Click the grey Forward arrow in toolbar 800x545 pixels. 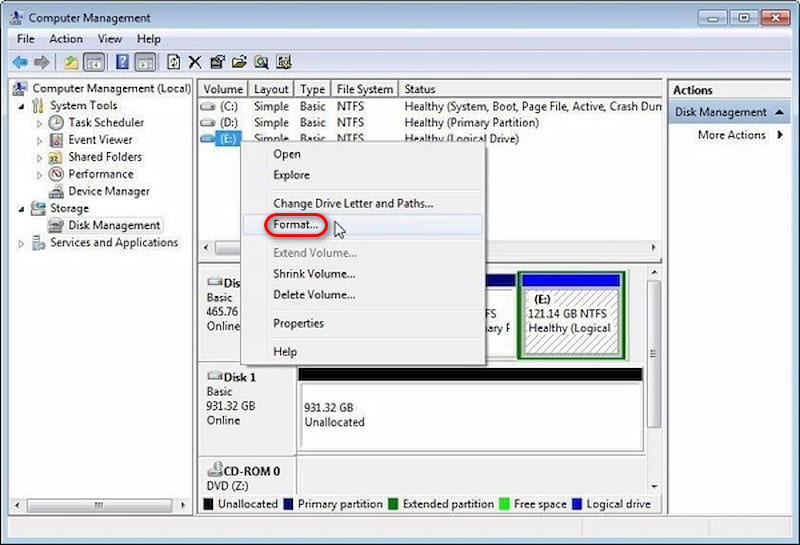[x=42, y=62]
